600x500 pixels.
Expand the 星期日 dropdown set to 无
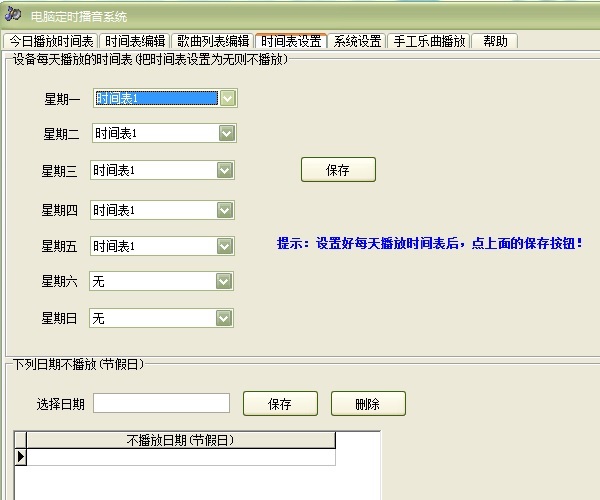(224, 318)
